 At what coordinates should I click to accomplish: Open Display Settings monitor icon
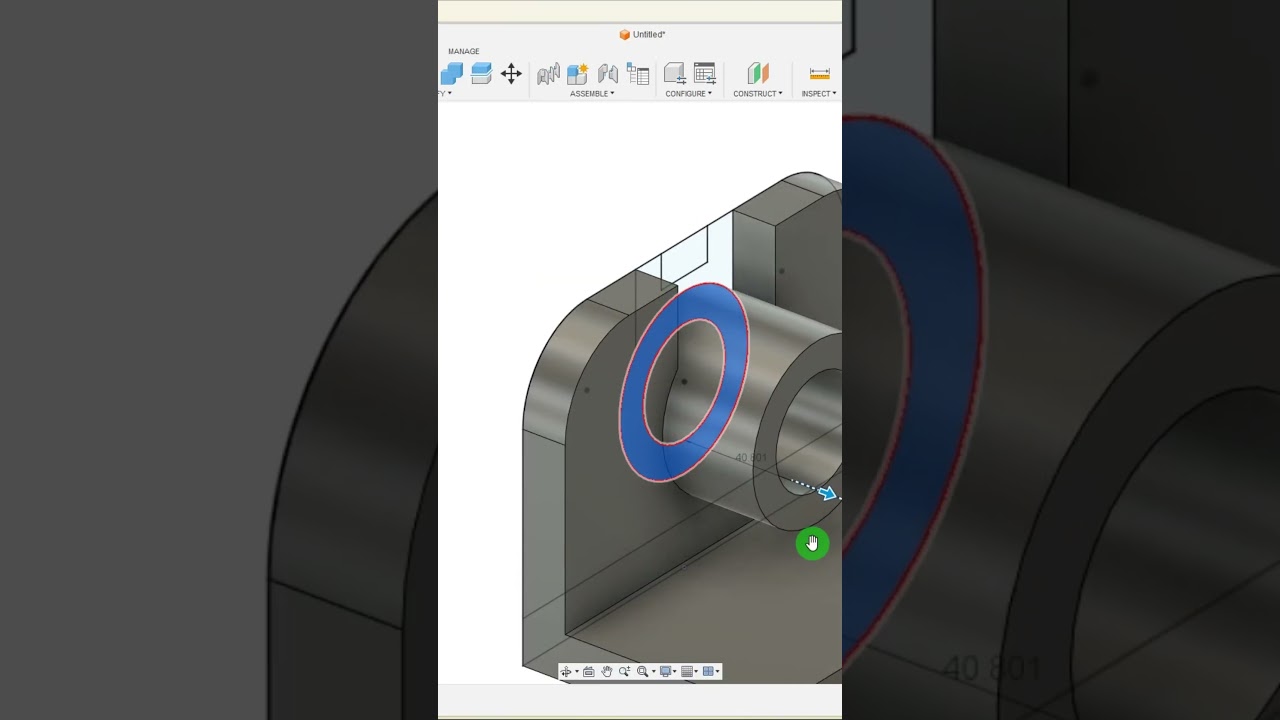666,672
